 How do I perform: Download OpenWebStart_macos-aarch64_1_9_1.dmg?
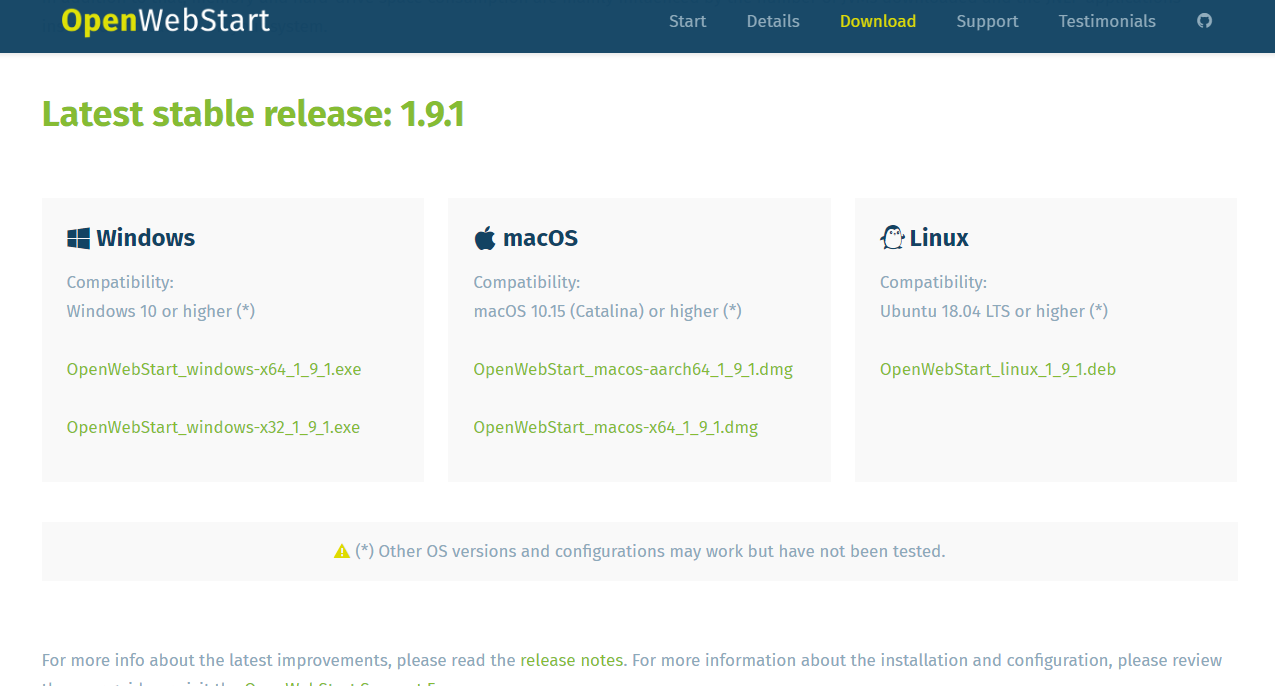[x=633, y=369]
